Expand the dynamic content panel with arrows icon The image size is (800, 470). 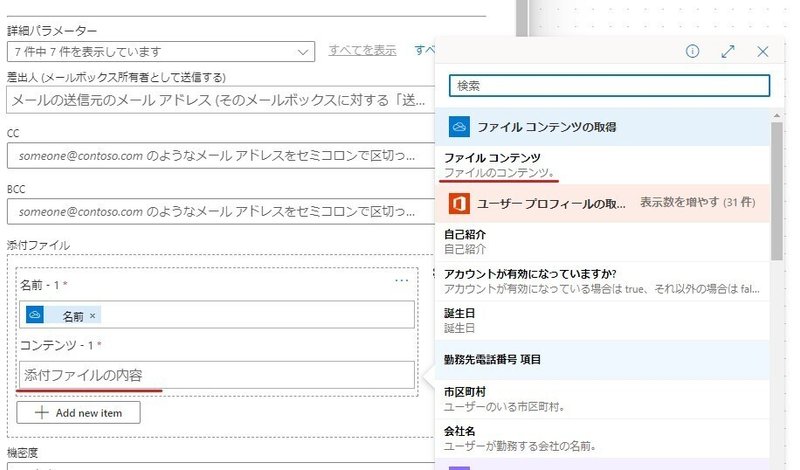click(728, 51)
